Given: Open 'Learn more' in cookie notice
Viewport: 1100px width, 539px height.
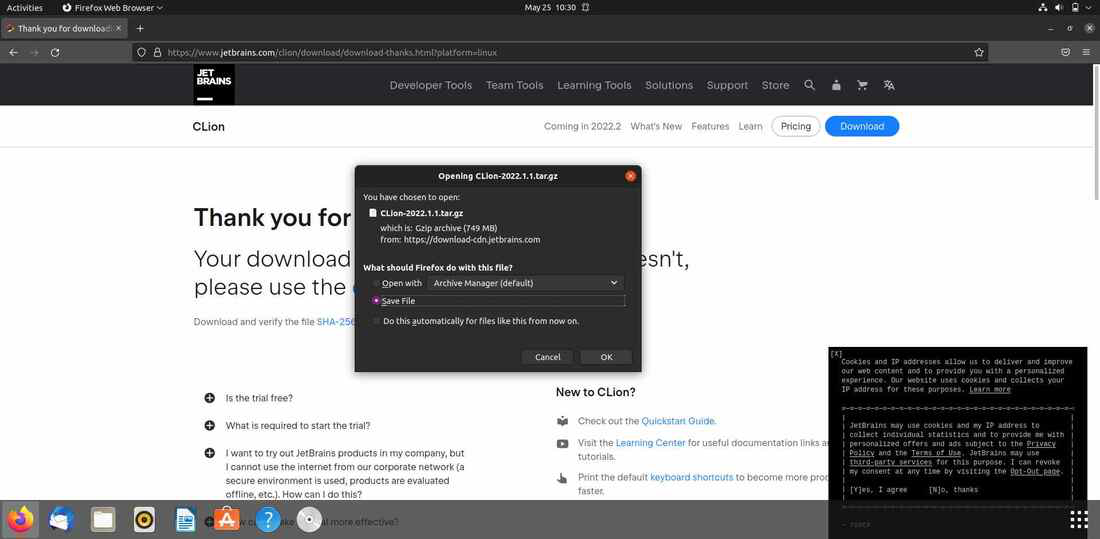Looking at the screenshot, I should coord(990,390).
